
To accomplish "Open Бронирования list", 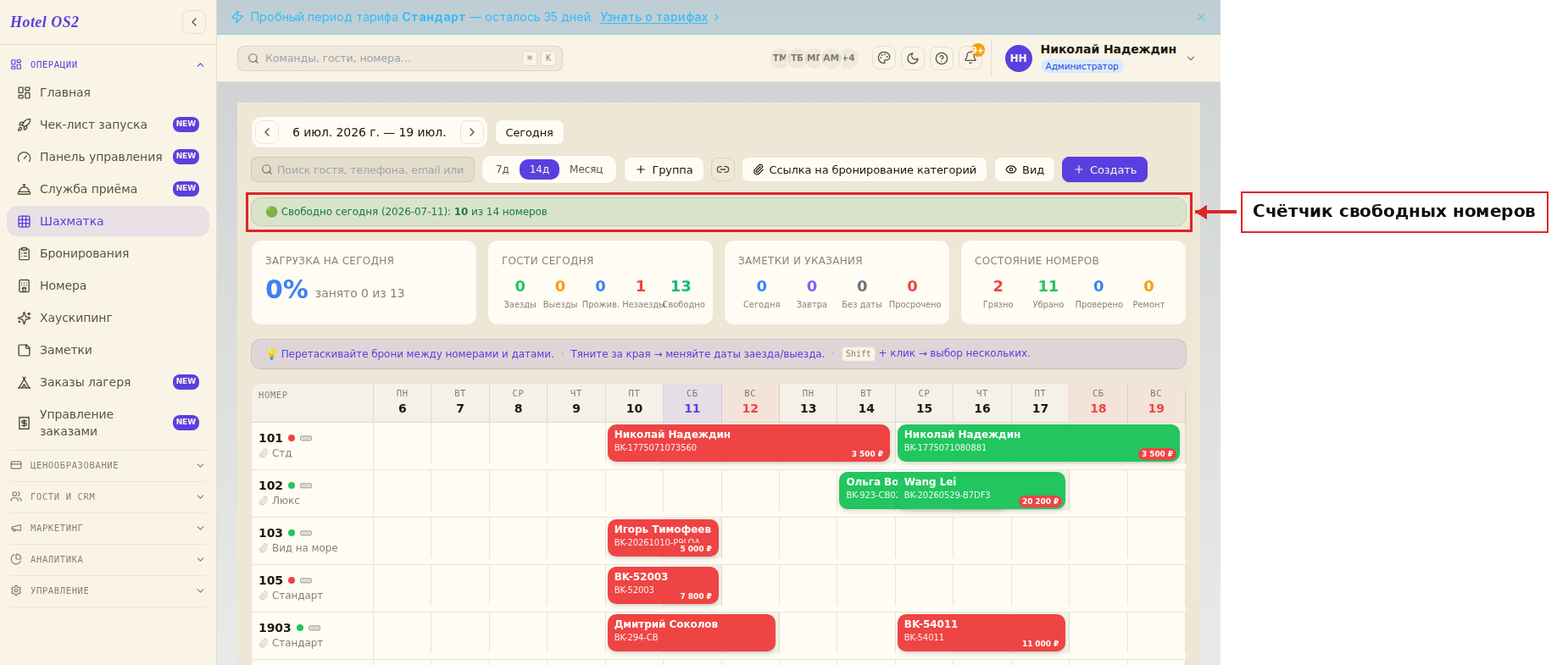I will point(108,253).
